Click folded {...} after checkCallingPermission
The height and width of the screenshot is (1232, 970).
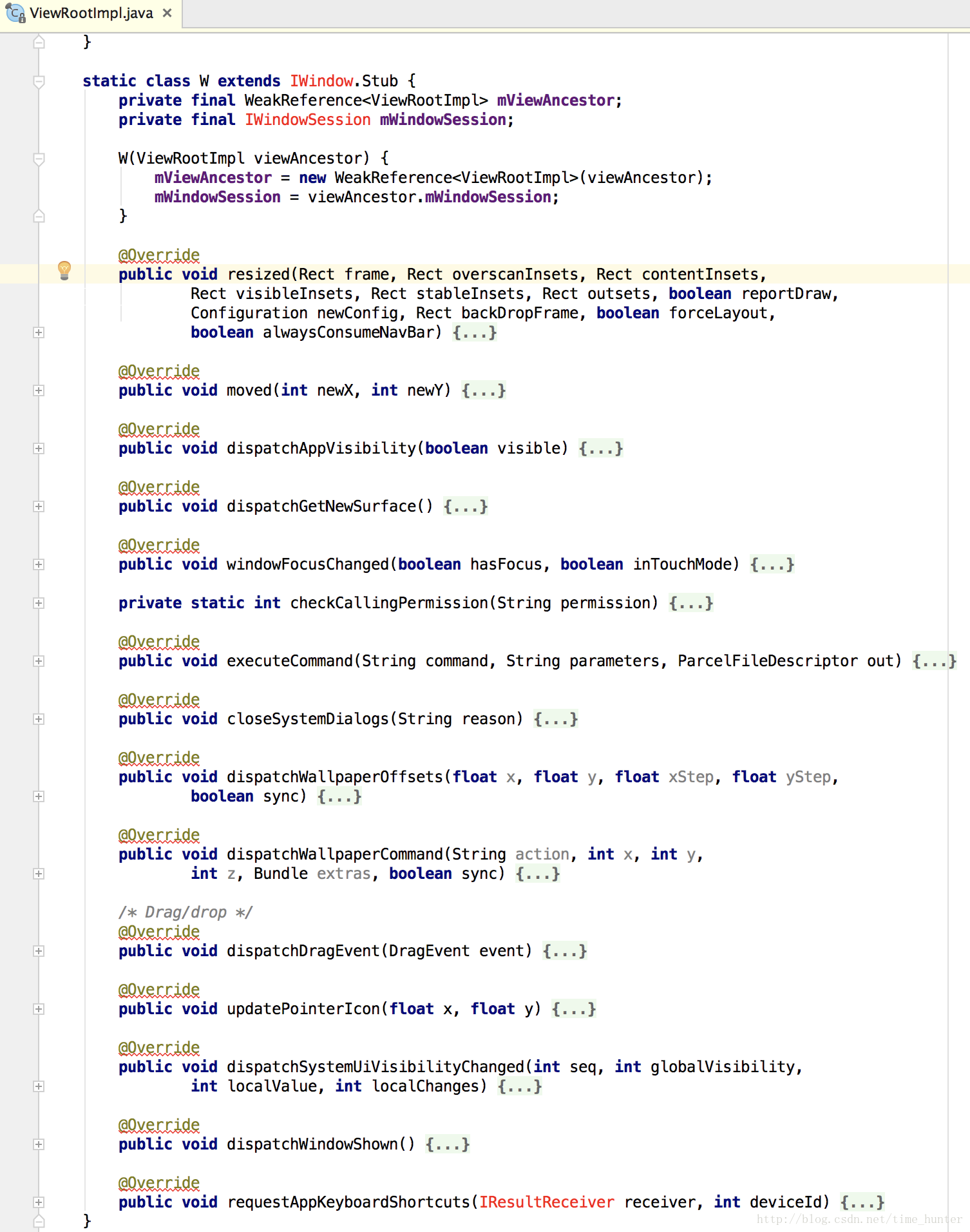pos(691,603)
